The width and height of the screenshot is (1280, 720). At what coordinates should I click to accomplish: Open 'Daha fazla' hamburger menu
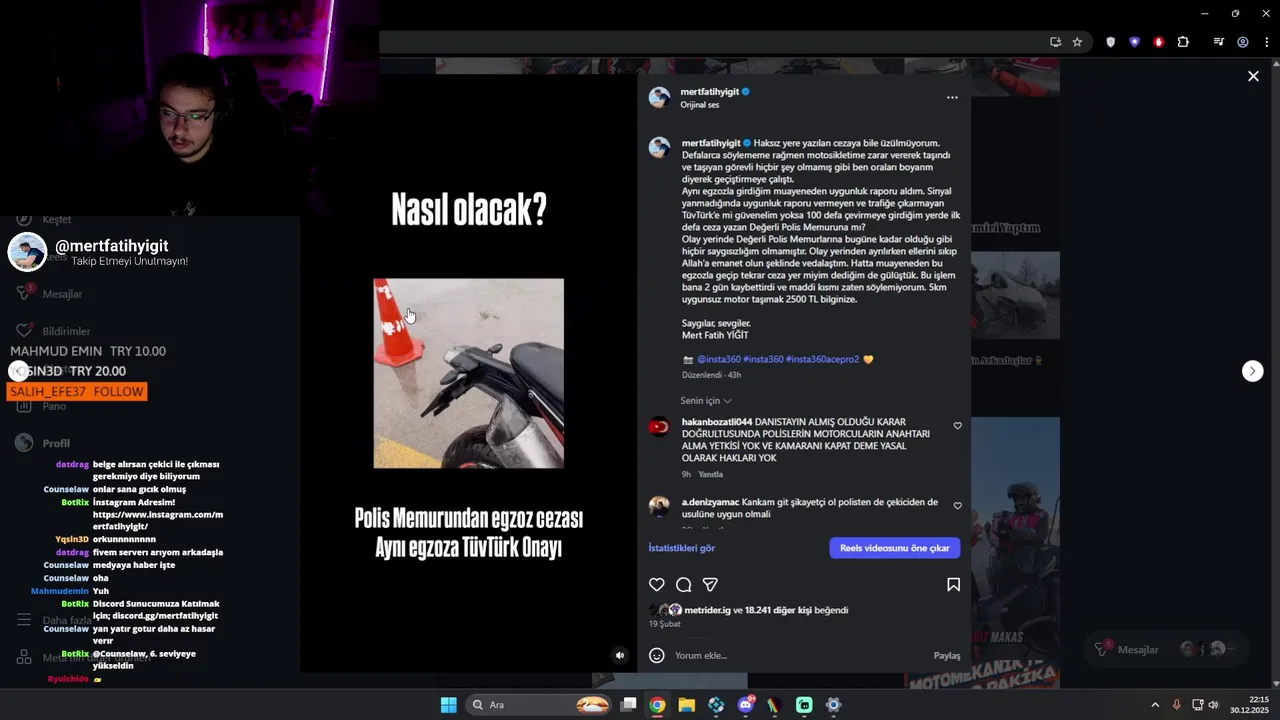pyautogui.click(x=24, y=620)
